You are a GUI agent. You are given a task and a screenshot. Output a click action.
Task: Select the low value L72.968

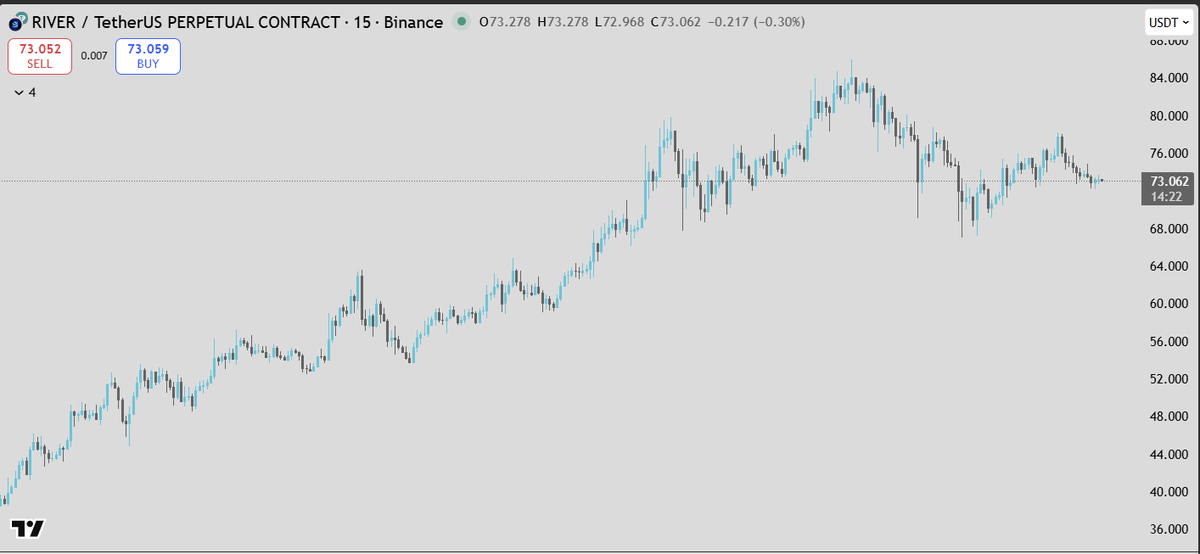coord(619,21)
